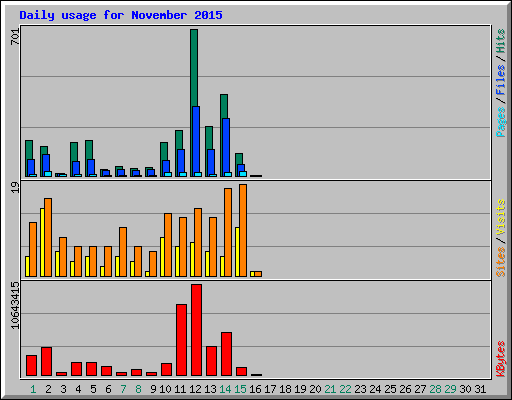
Task: Click the green "Hits" legend label
Action: (x=501, y=41)
